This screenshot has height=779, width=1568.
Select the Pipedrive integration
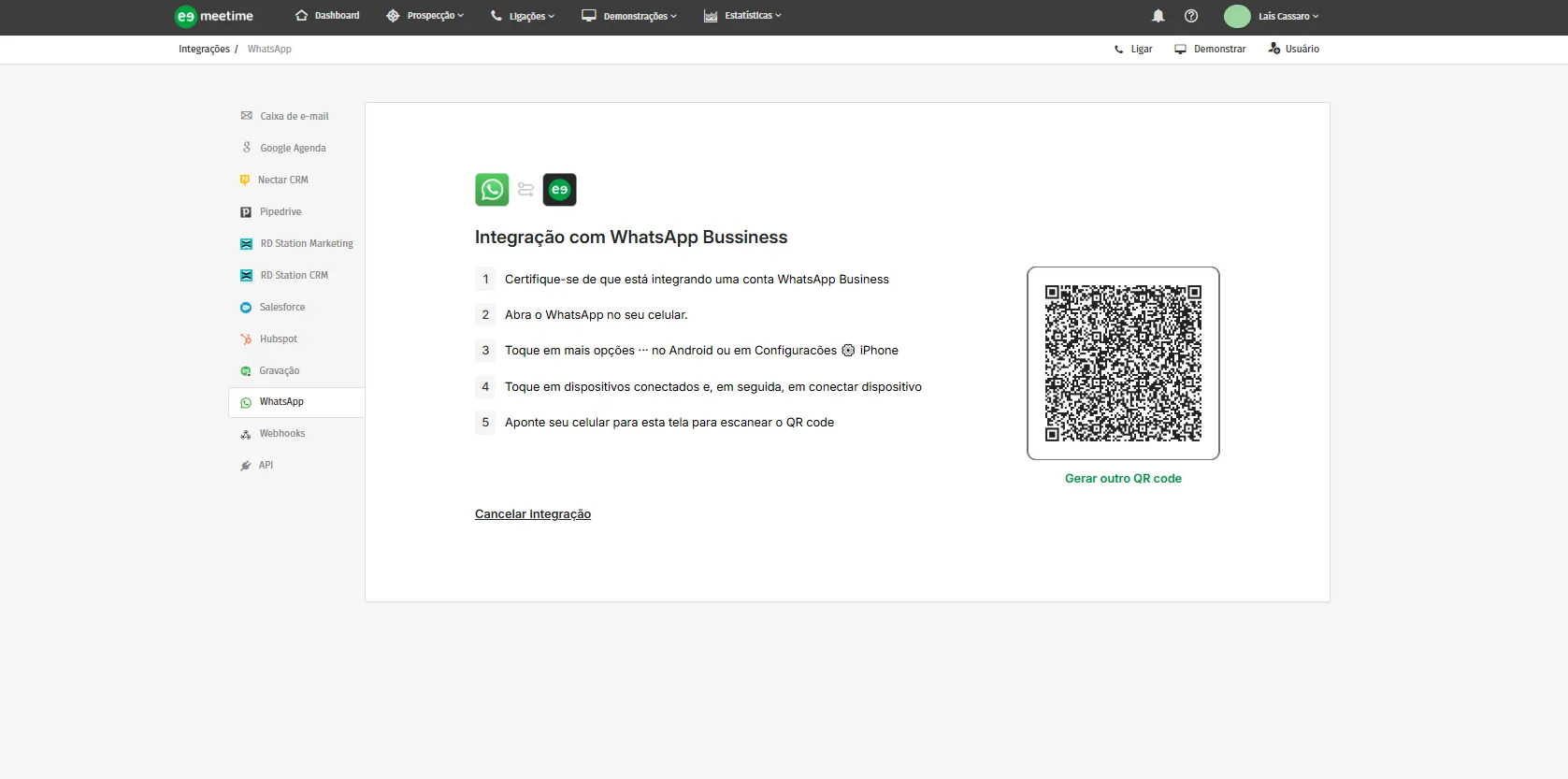click(x=281, y=212)
